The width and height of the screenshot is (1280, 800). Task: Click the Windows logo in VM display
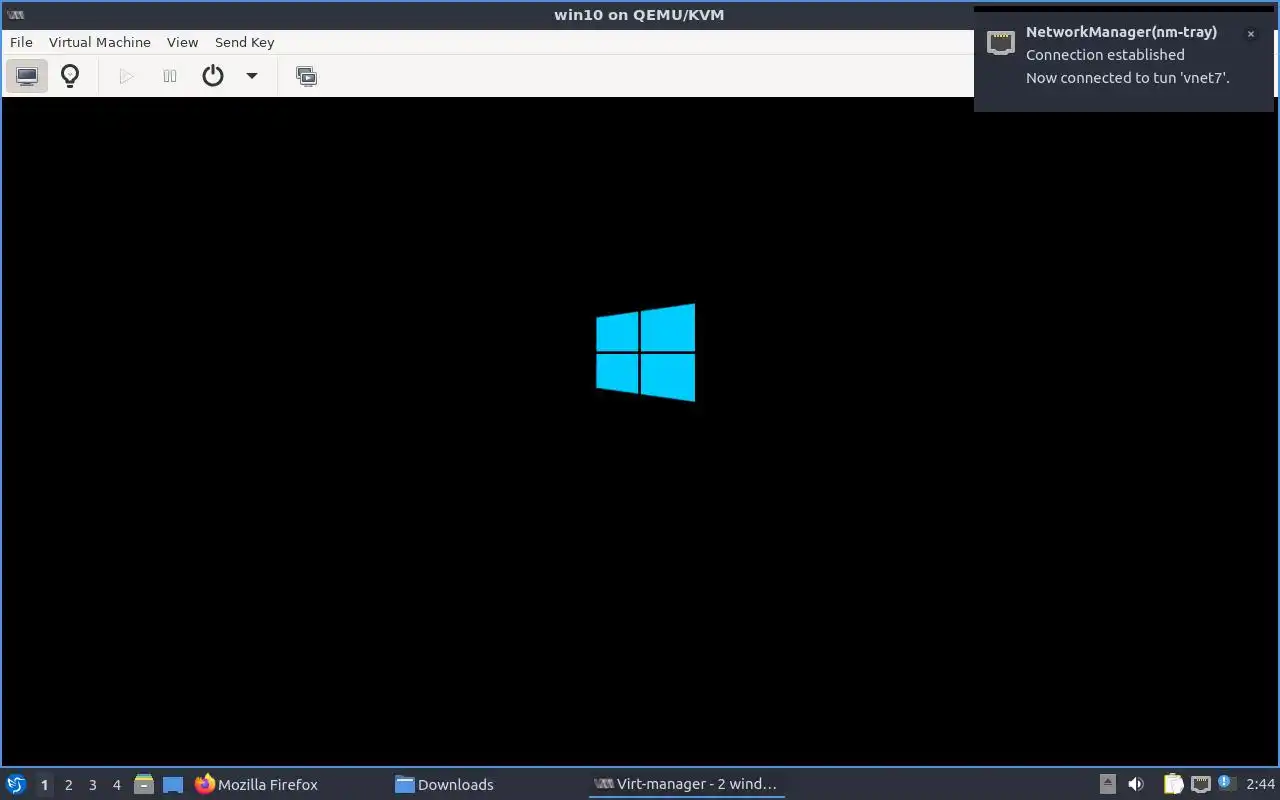click(x=646, y=353)
